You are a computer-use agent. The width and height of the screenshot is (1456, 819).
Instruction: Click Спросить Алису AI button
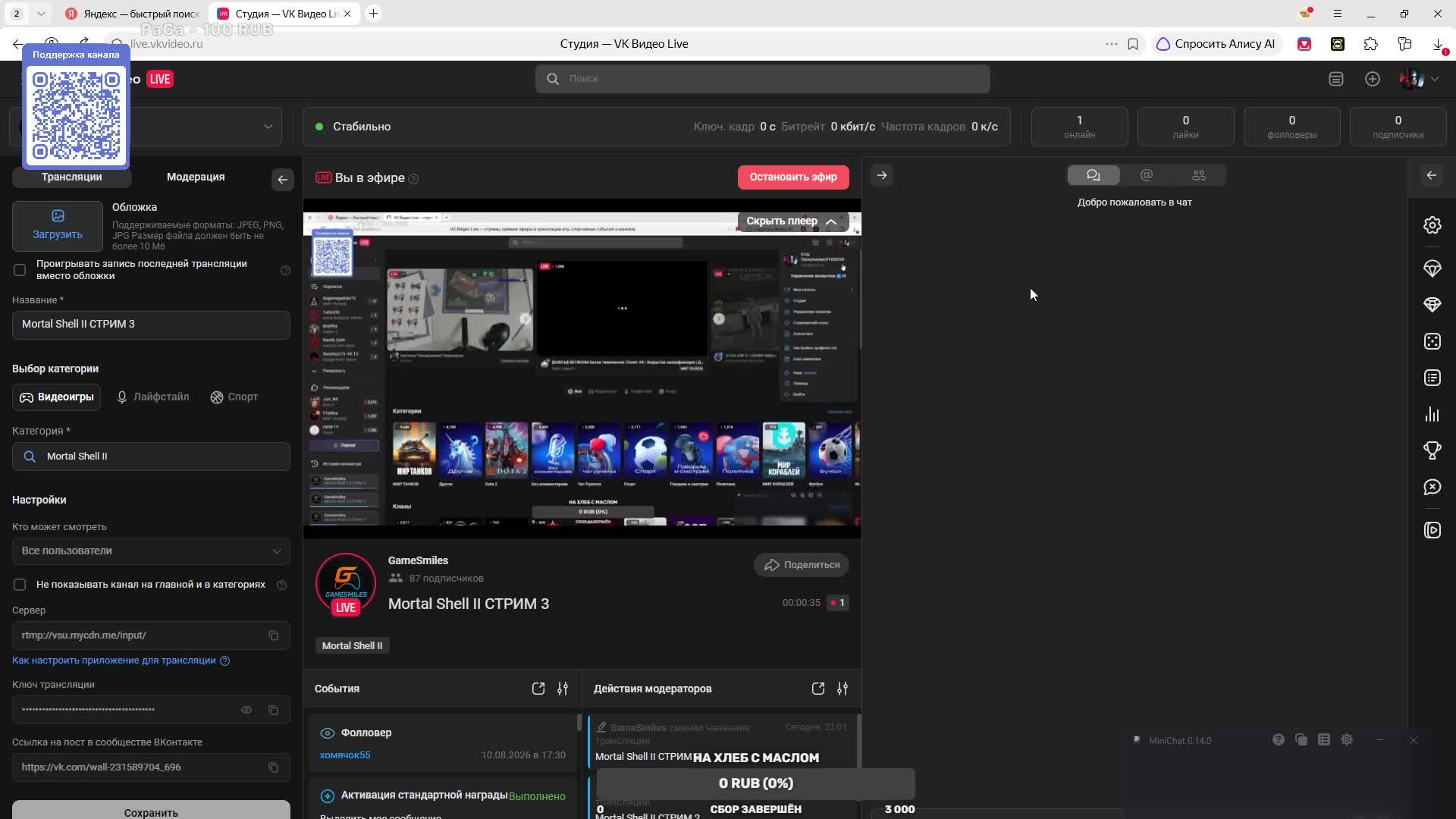pos(1216,44)
